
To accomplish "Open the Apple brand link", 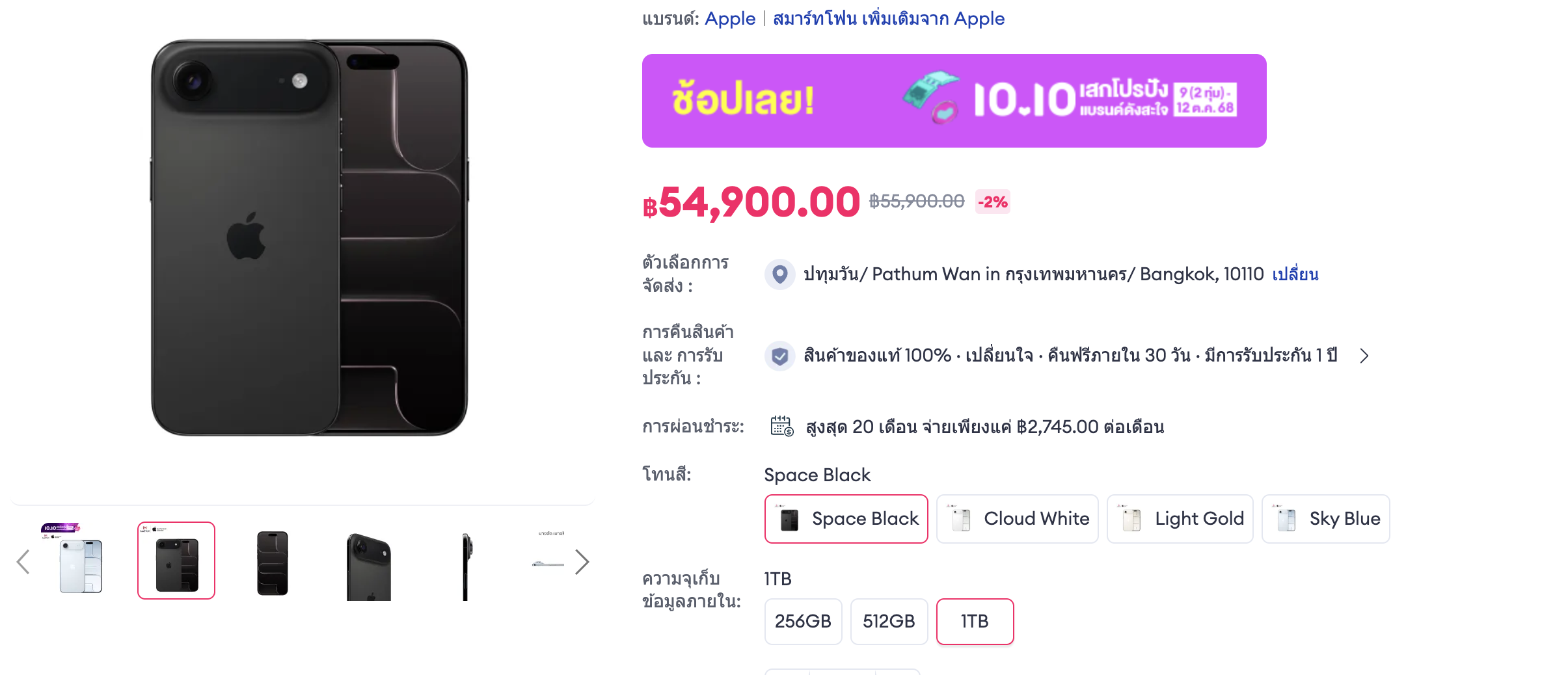I will click(730, 18).
